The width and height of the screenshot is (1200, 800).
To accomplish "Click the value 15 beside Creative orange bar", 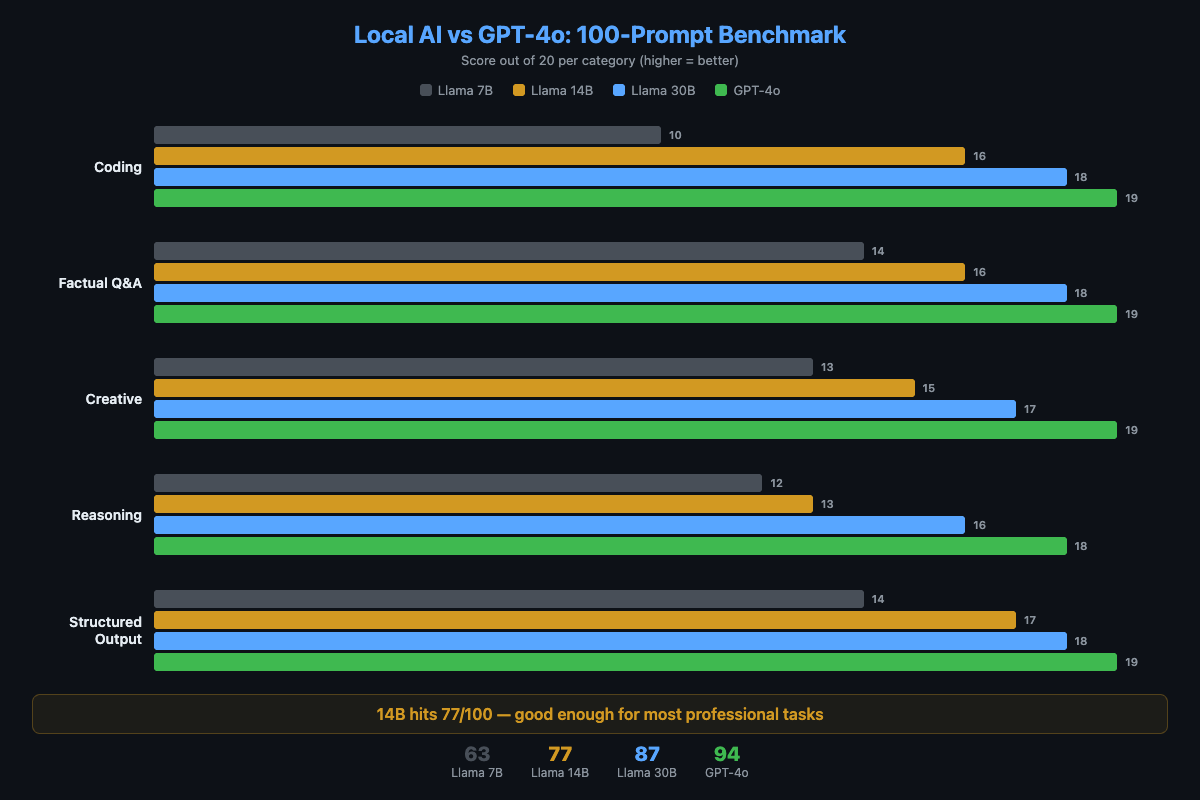I will click(x=929, y=388).
